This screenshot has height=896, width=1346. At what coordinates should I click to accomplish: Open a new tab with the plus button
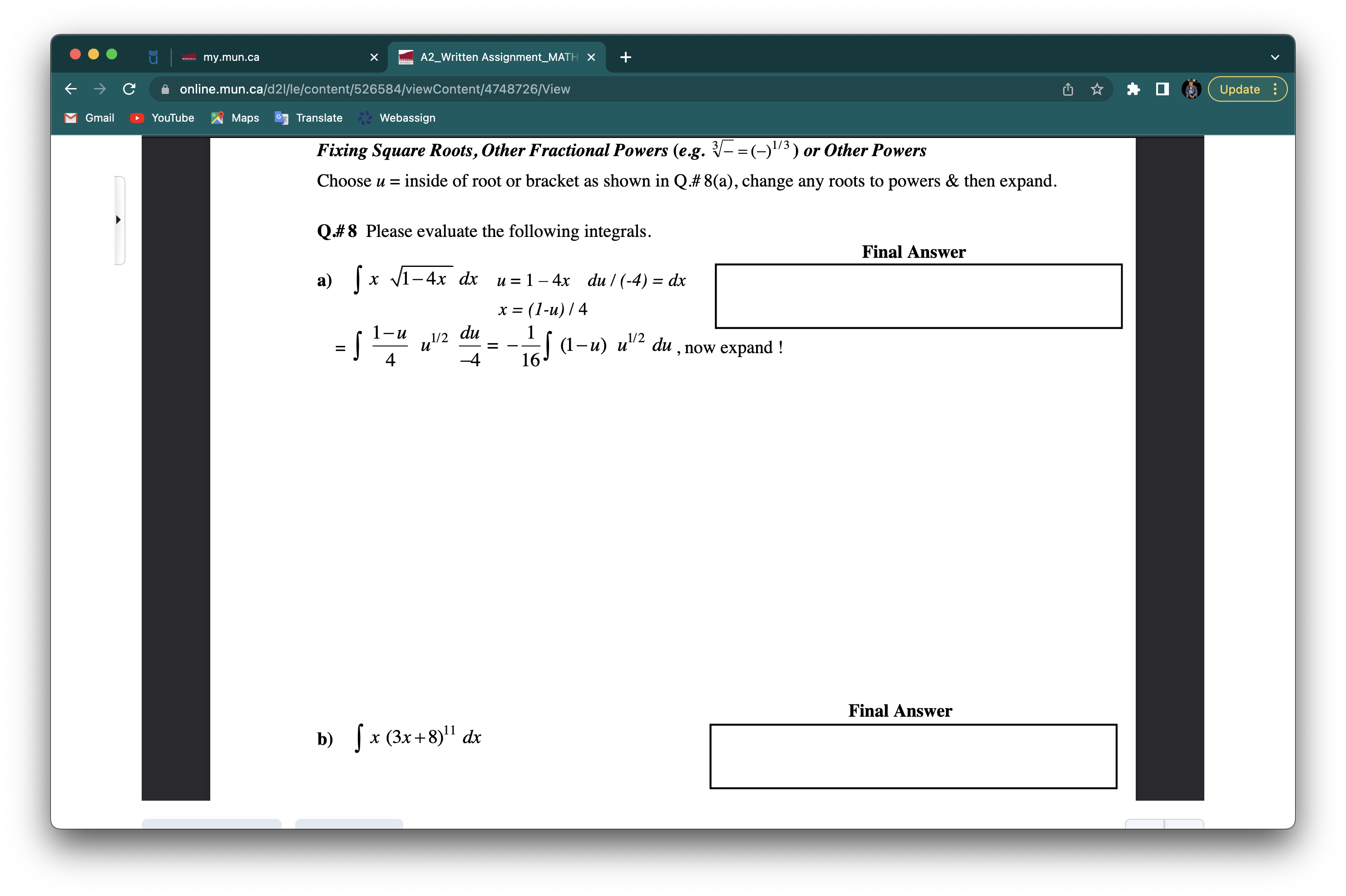coord(625,57)
